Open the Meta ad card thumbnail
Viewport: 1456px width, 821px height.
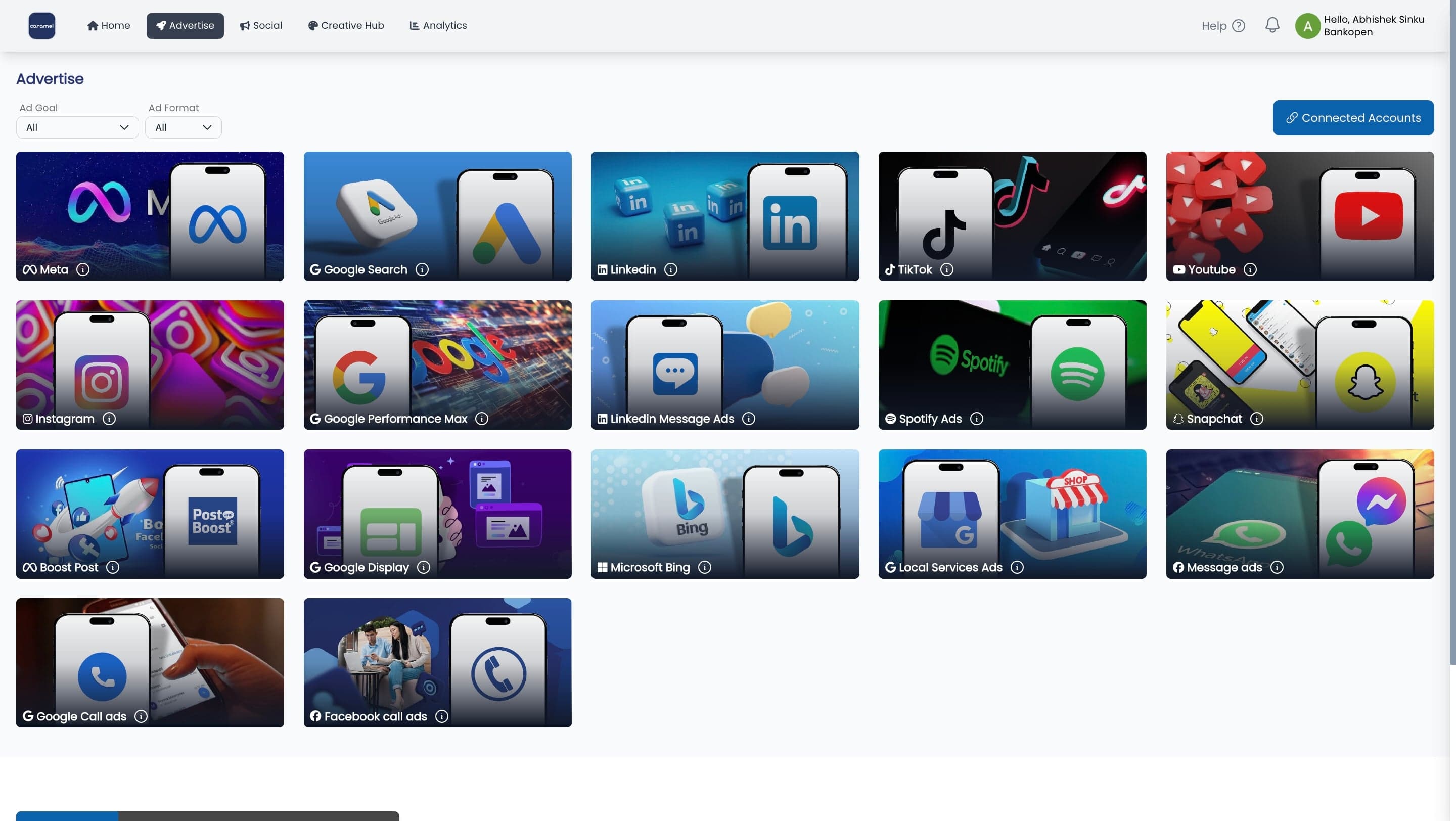pyautogui.click(x=150, y=216)
